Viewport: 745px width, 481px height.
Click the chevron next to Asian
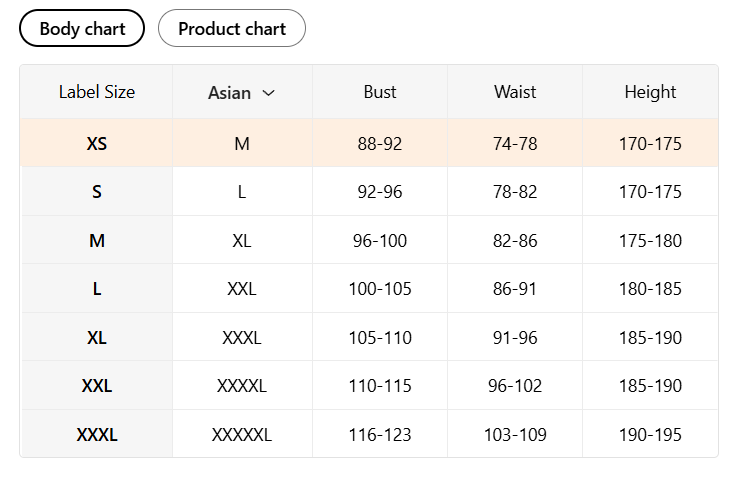268,93
